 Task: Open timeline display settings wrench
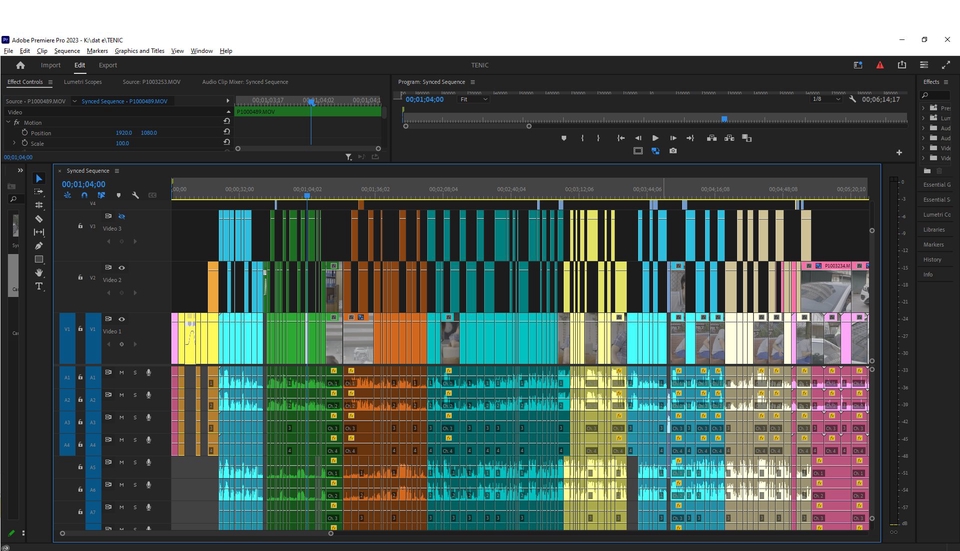tap(135, 195)
